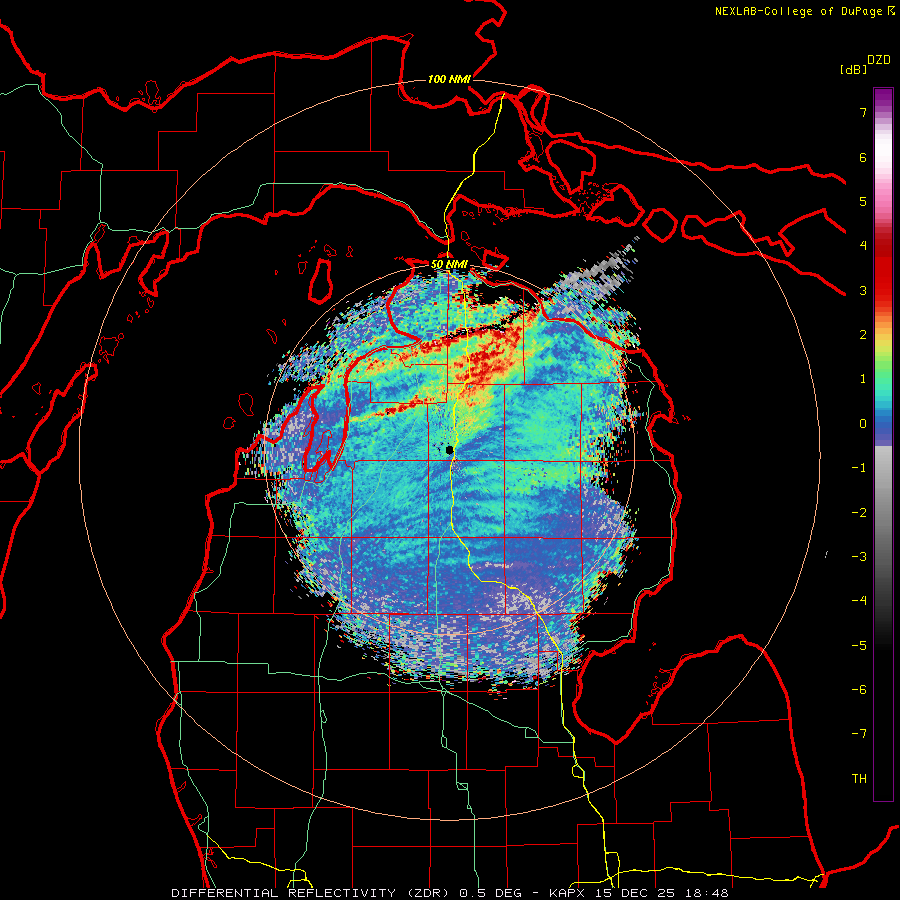Click the -5 scale value
900x900 pixels.
click(859, 645)
